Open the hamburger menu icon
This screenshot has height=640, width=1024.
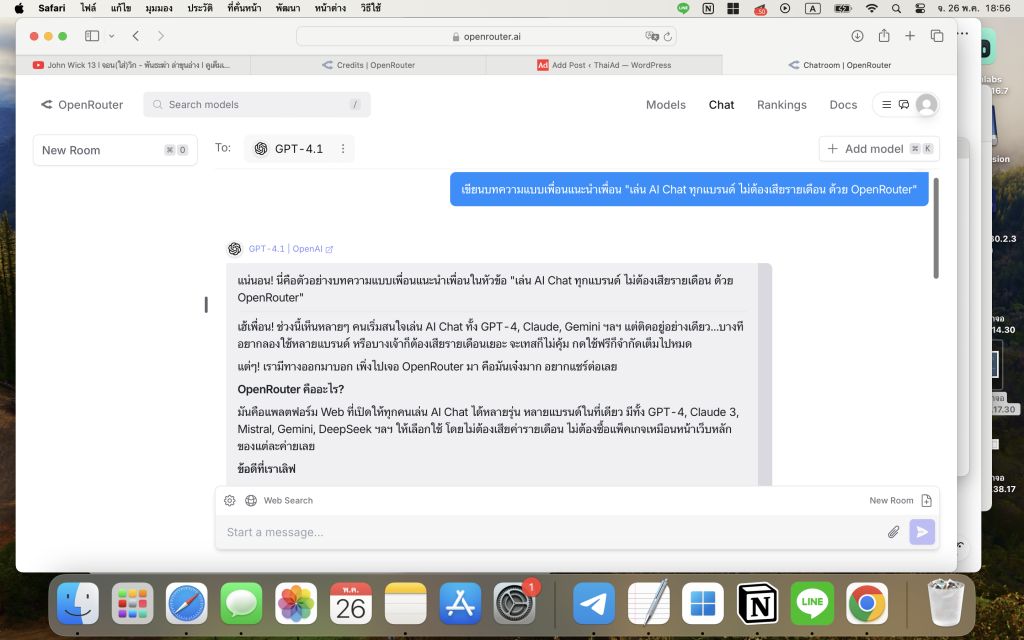(886, 104)
